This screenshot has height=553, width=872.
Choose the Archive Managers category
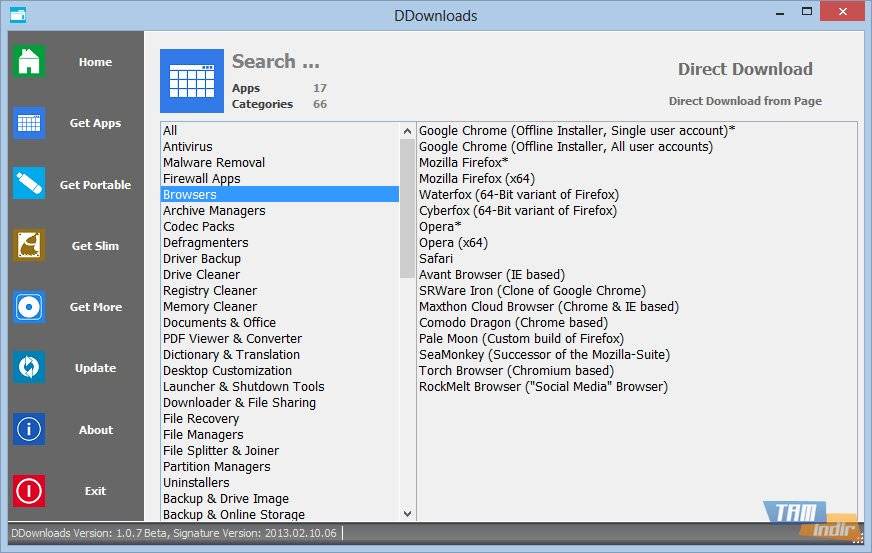[214, 211]
